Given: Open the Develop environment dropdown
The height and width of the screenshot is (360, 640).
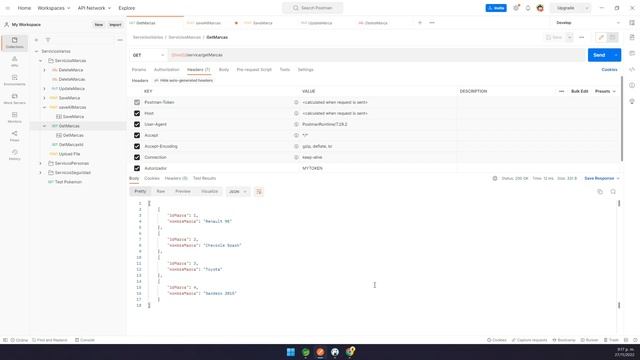Looking at the screenshot, I should coord(588,23).
